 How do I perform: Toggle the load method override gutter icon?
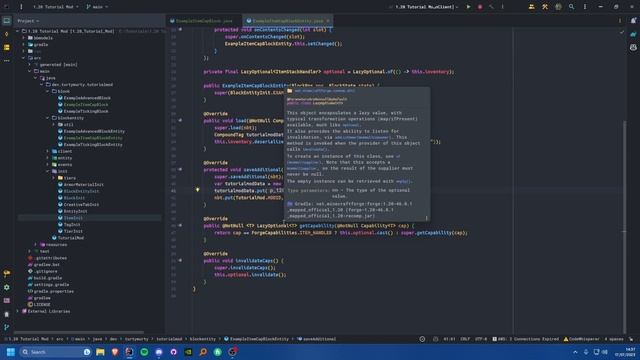point(180,120)
